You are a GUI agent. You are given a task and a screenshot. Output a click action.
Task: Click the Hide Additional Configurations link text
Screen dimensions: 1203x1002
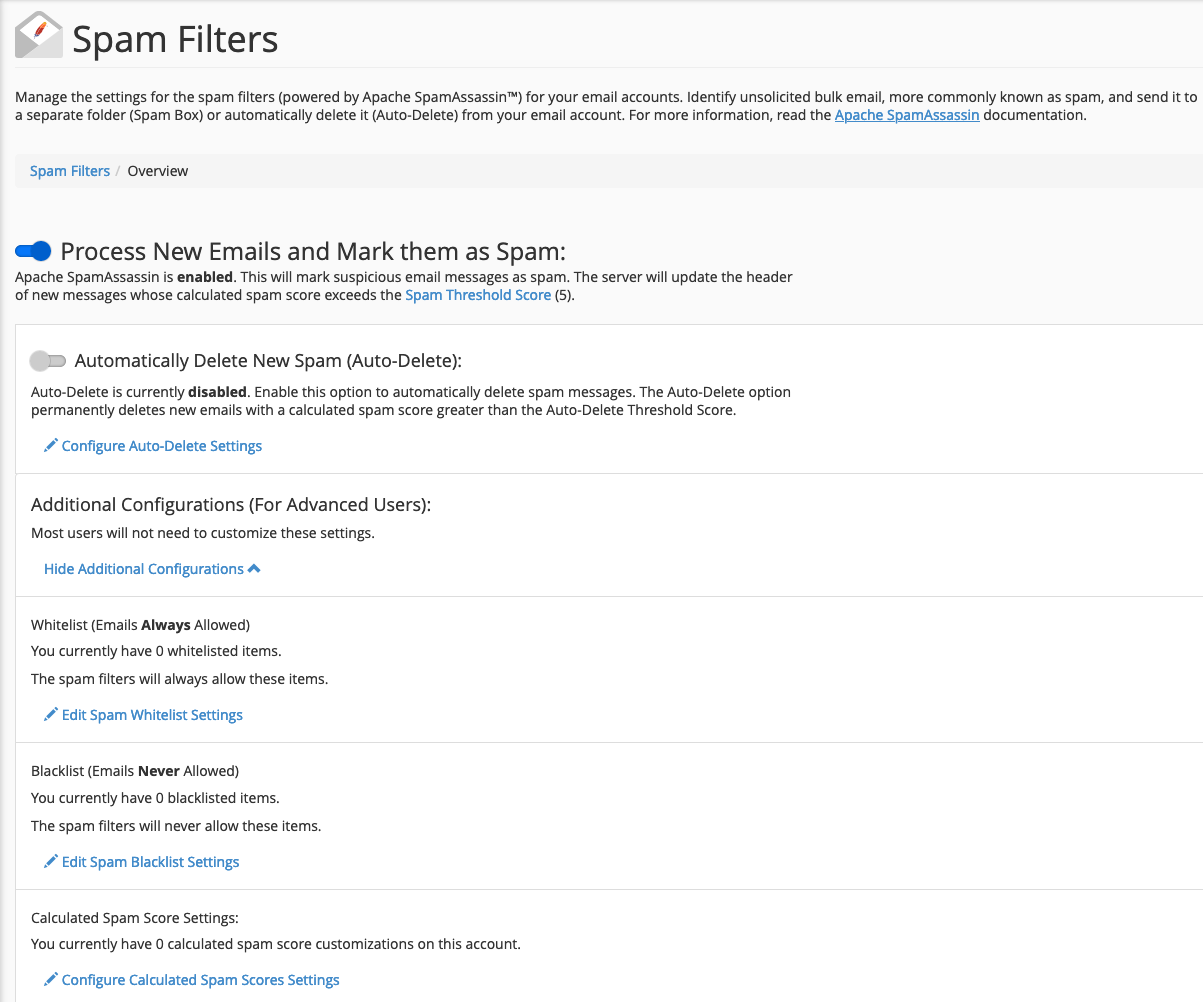[x=143, y=569]
